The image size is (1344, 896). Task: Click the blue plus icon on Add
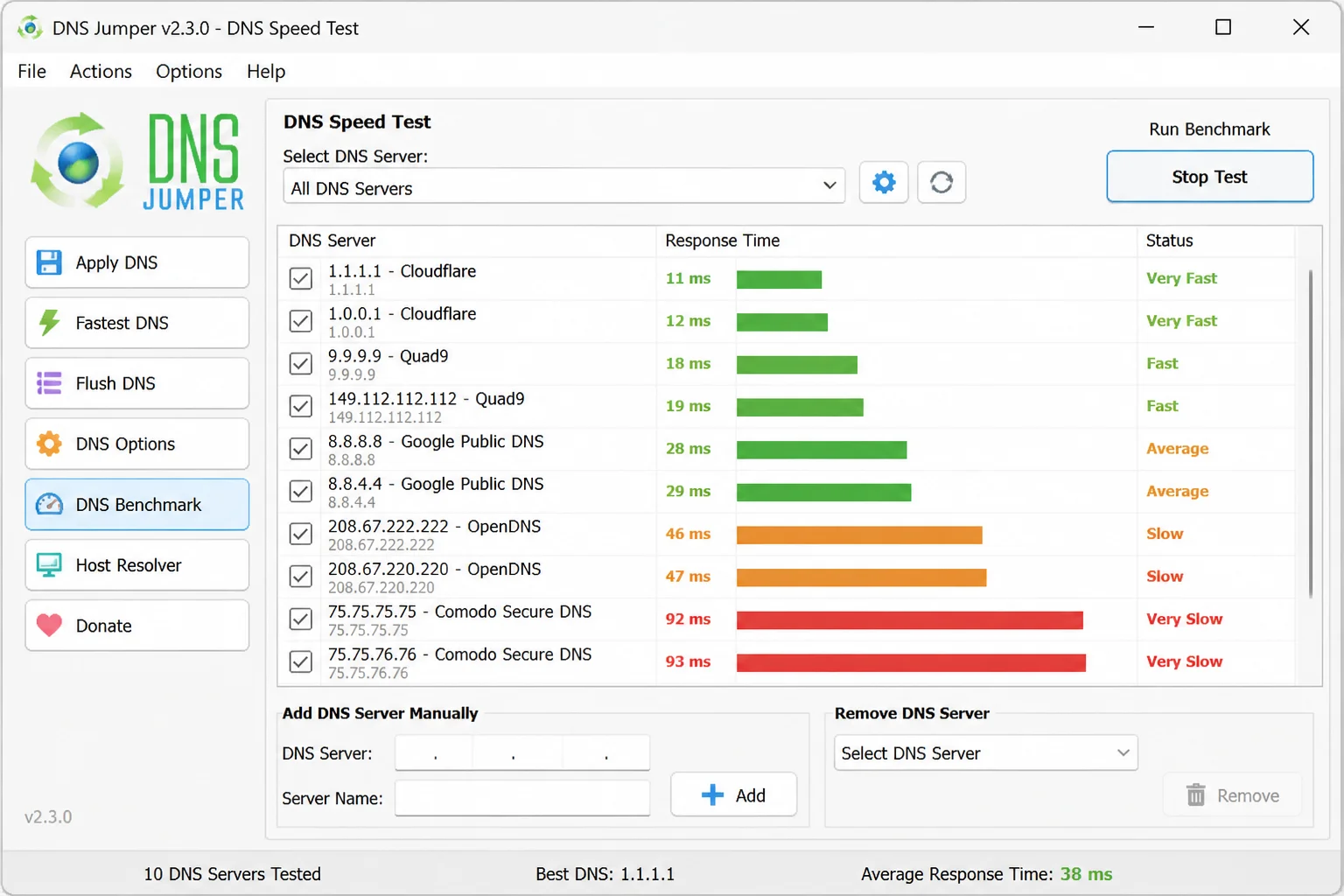pos(712,794)
